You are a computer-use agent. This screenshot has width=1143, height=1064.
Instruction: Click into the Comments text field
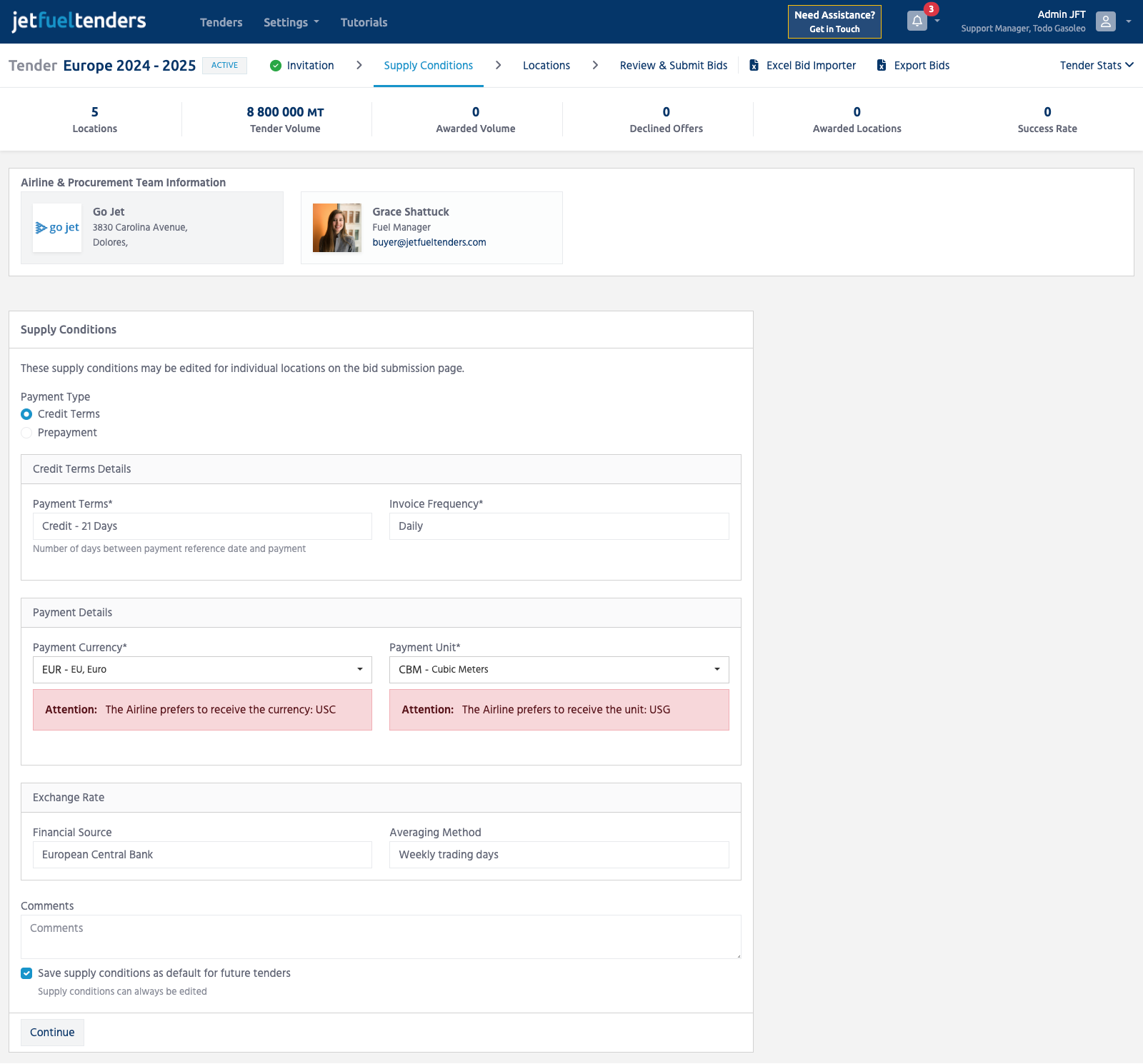[381, 937]
